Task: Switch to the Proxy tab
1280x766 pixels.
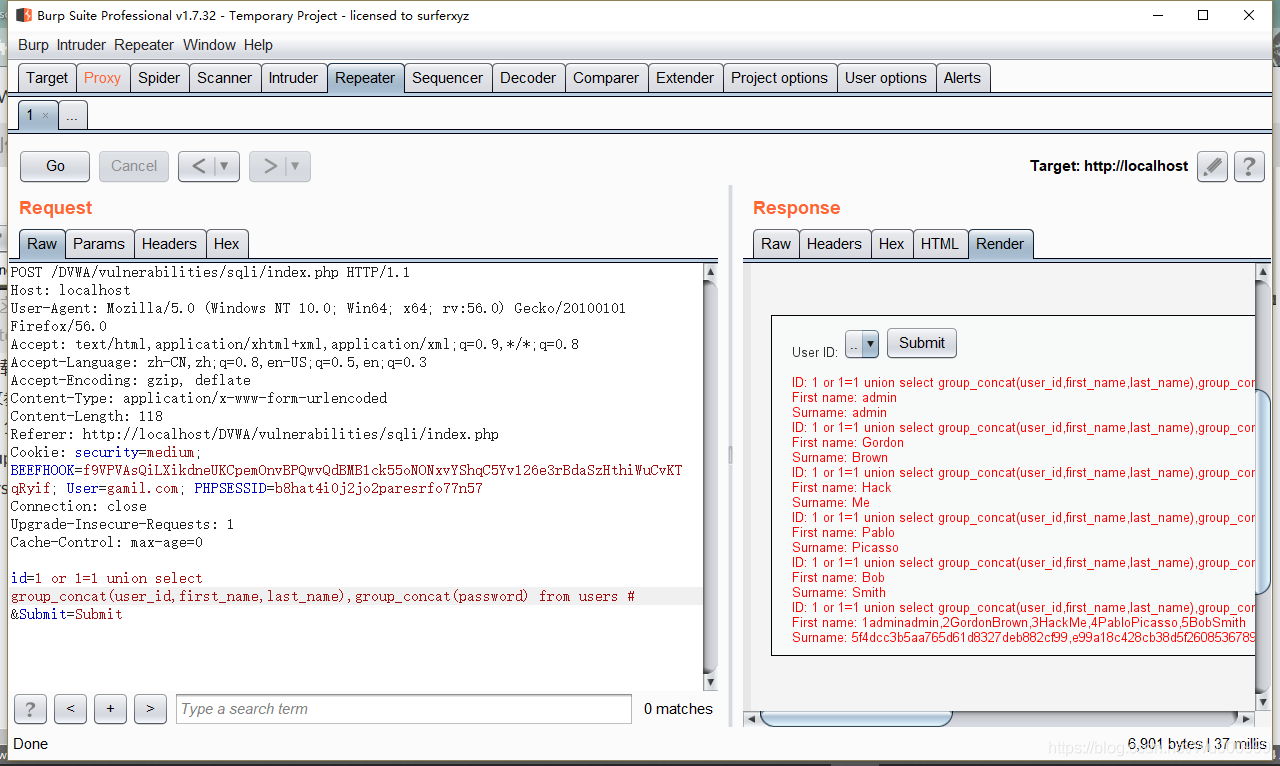Action: click(x=102, y=78)
